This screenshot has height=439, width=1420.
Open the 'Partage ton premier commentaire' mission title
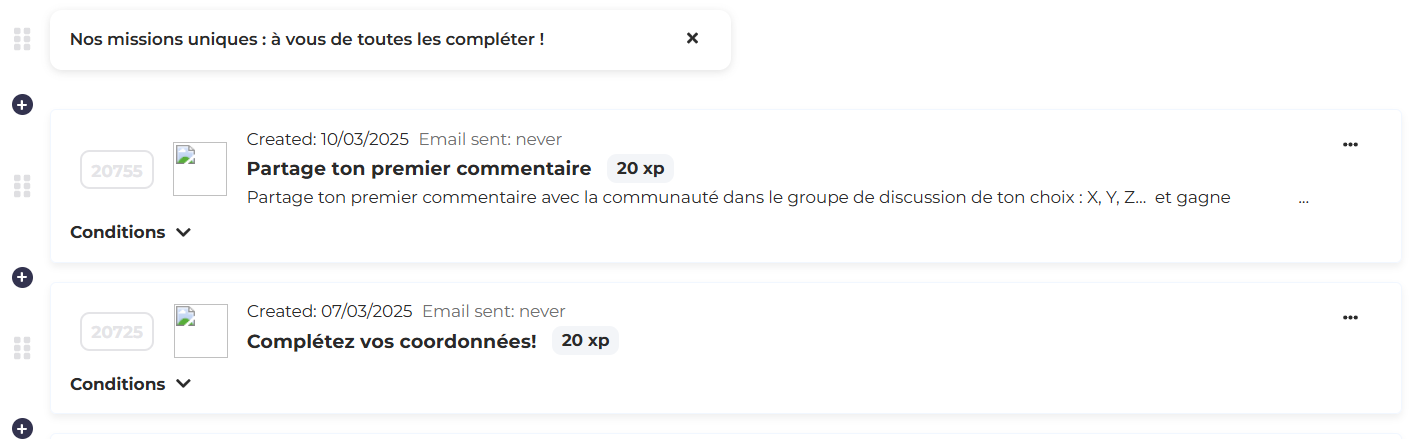click(419, 168)
